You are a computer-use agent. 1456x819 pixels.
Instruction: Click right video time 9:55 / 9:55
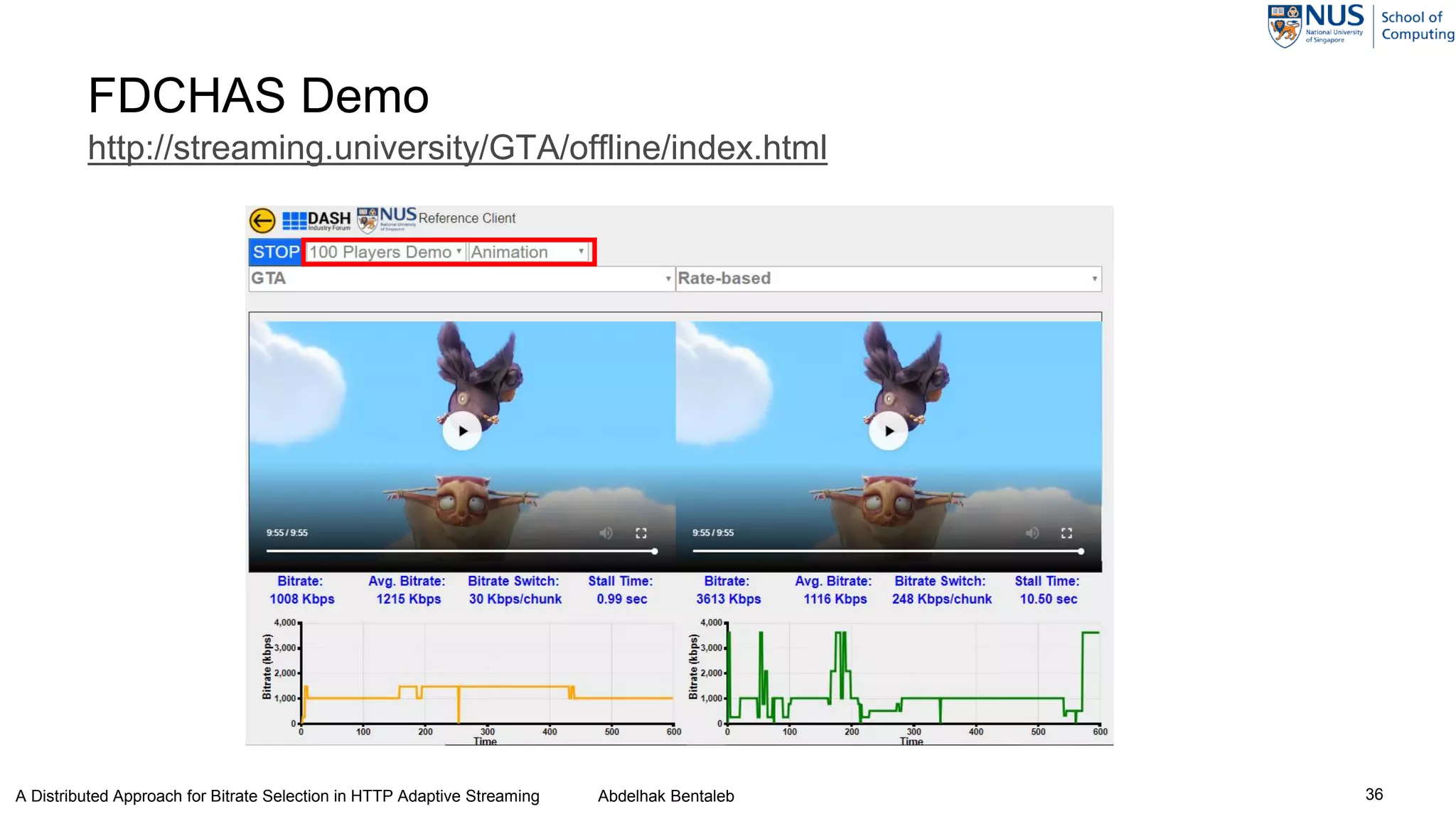tap(713, 532)
